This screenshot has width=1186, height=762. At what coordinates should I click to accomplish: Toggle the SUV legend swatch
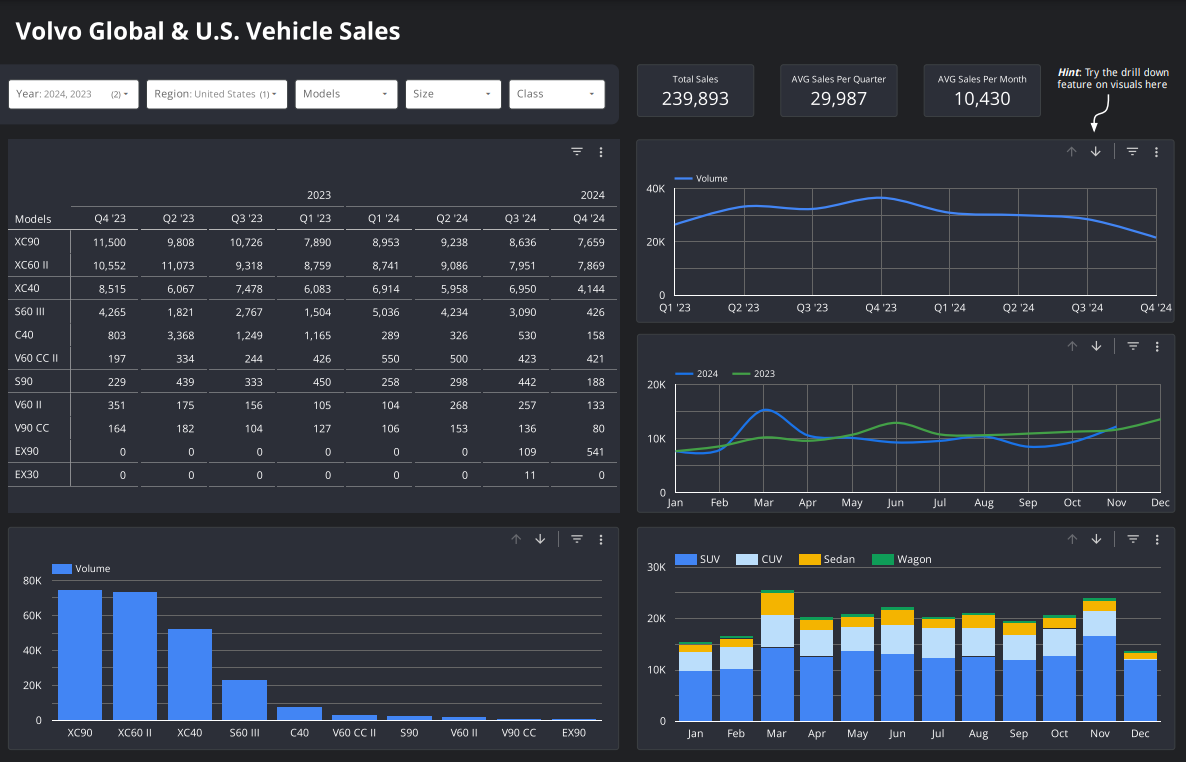tap(685, 560)
